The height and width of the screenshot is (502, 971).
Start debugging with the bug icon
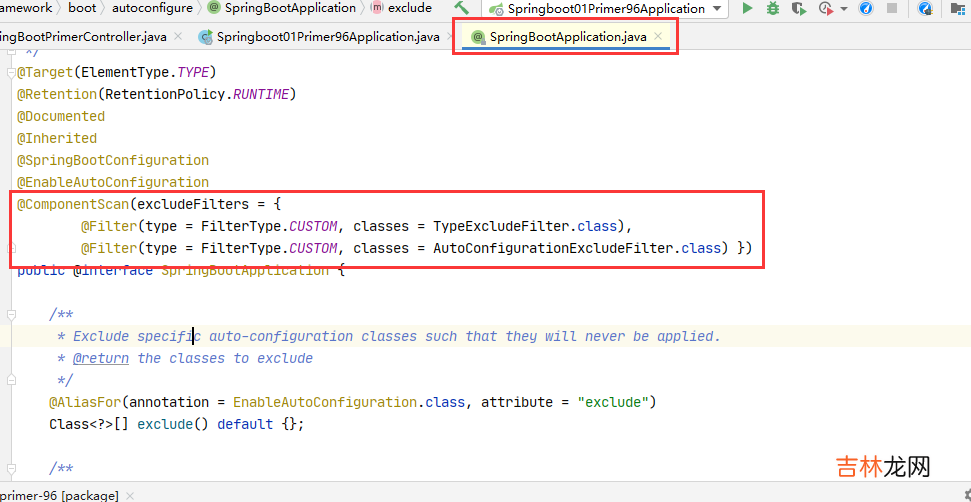click(773, 8)
